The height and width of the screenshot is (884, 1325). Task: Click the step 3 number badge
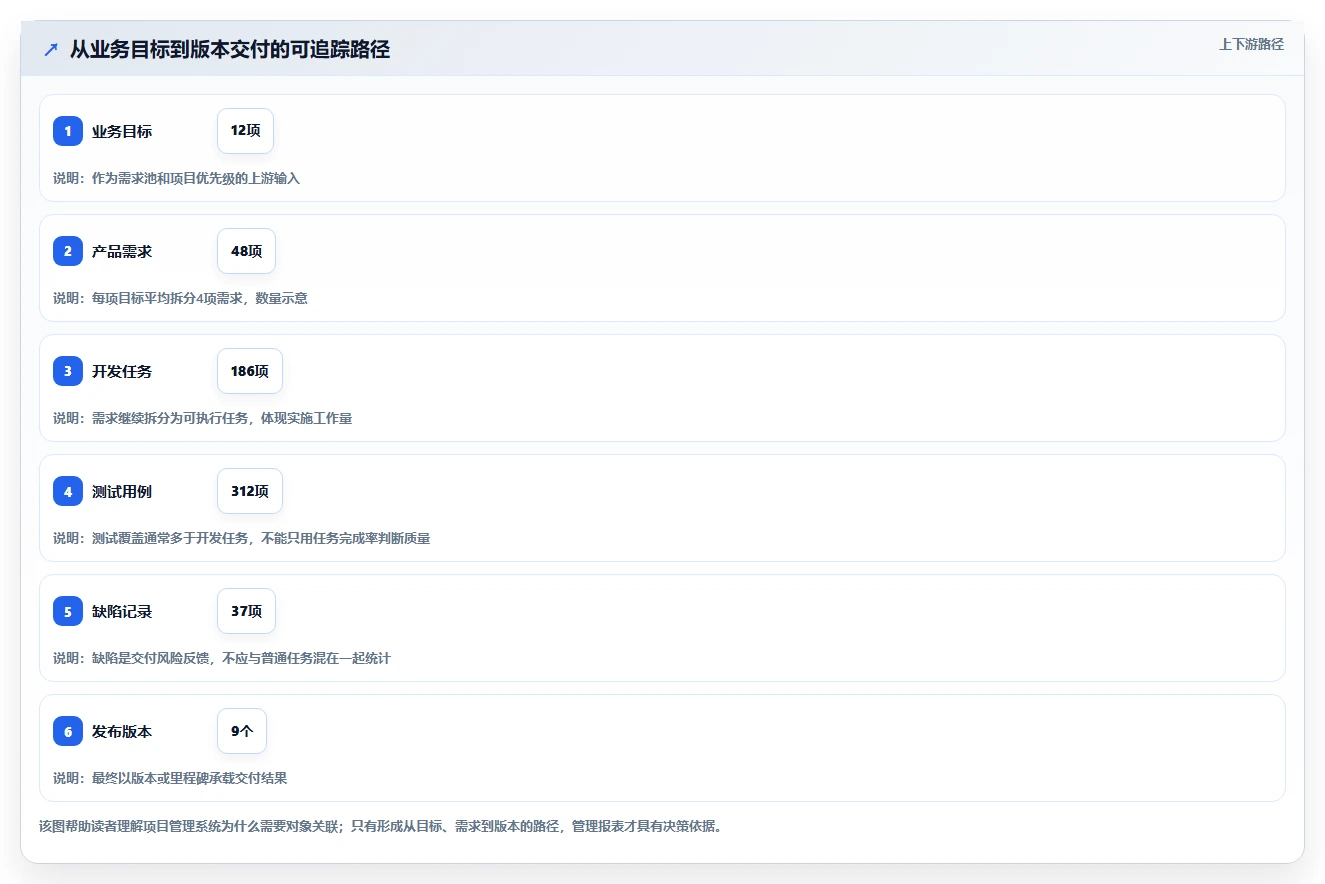pos(68,371)
